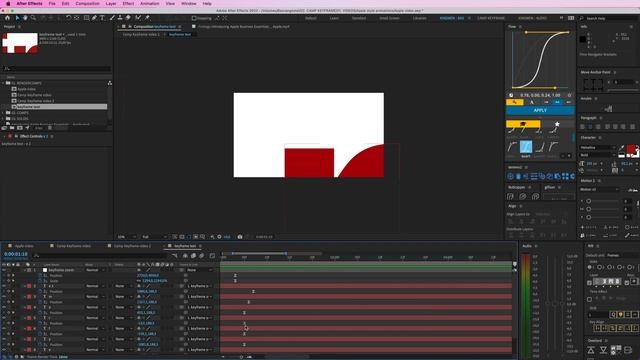Toggle visibility eye of layer 8
This screenshot has height=360, width=640.
pos(4,350)
